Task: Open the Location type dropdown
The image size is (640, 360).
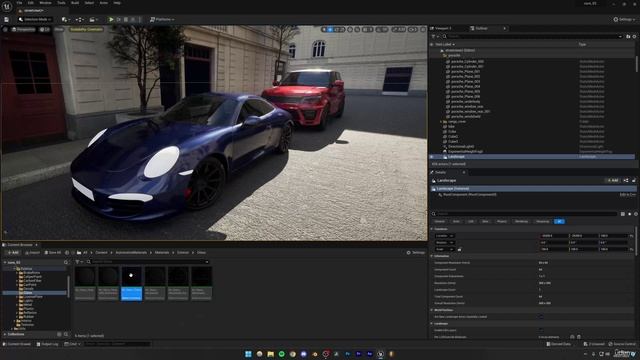Action: click(444, 236)
